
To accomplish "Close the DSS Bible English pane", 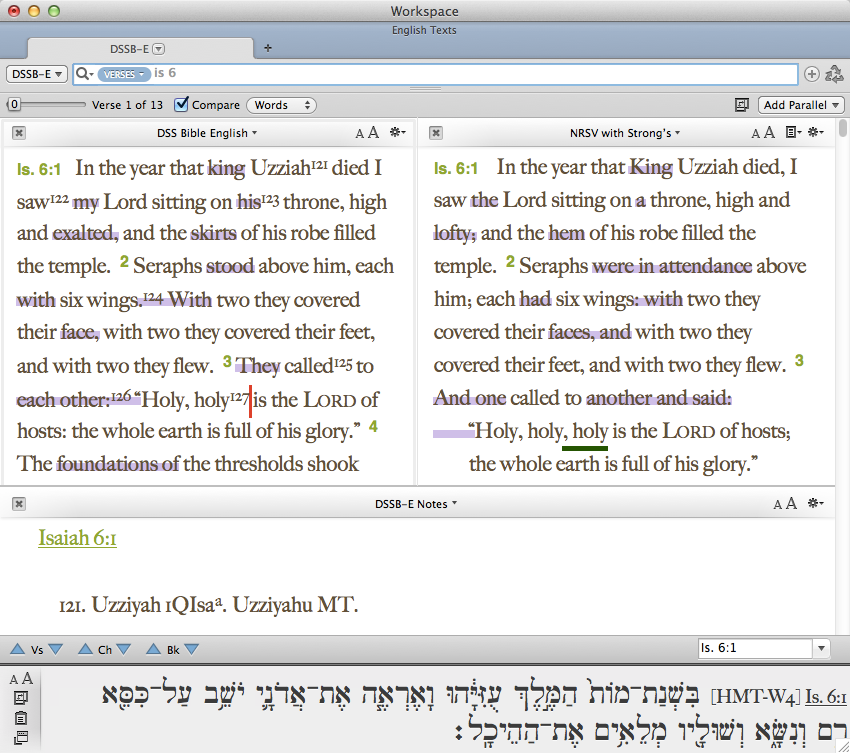I will coord(19,133).
